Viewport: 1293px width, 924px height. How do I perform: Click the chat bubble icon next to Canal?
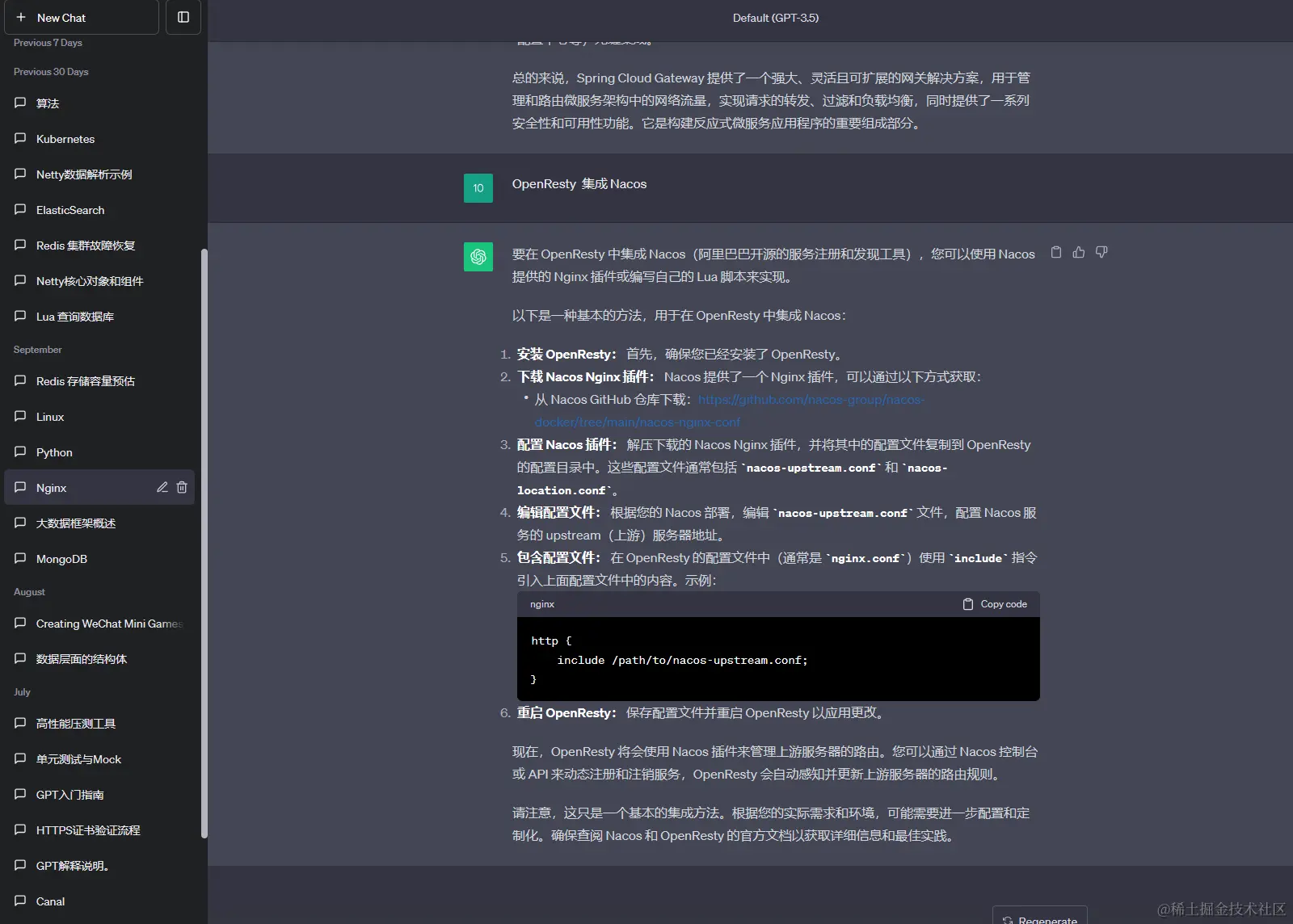20,901
